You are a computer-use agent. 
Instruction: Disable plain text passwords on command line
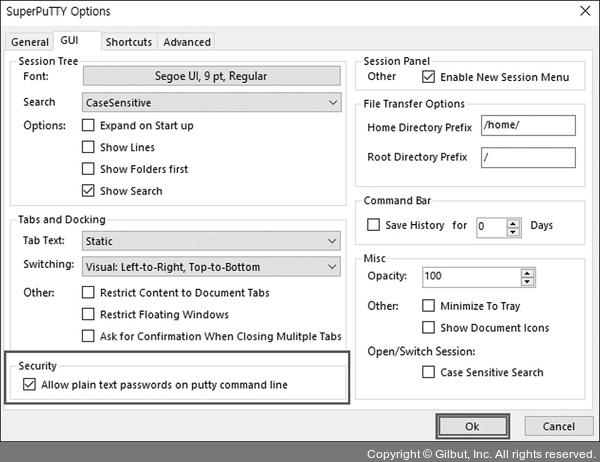(x=27, y=385)
